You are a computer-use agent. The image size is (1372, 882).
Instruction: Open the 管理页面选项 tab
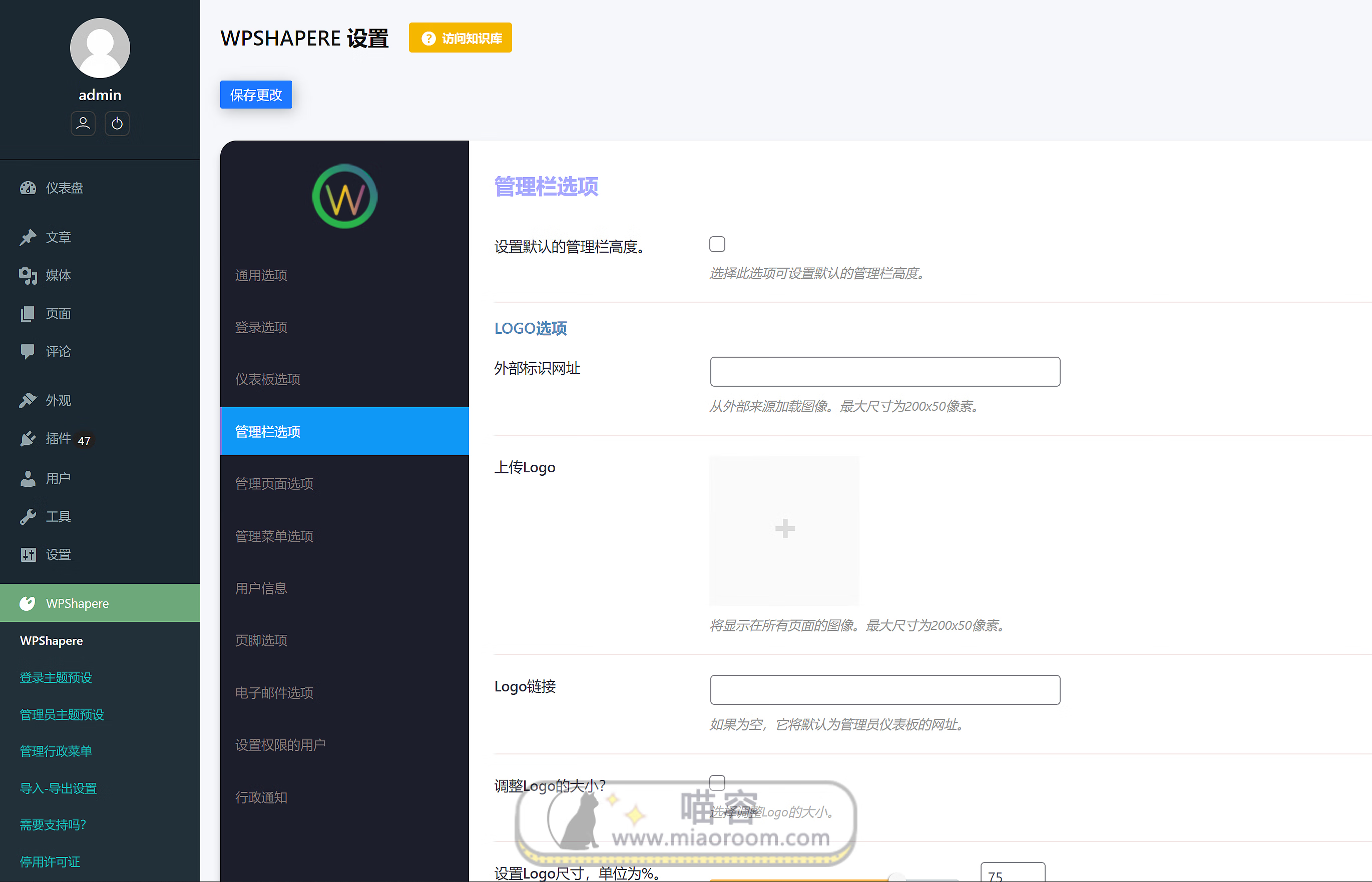[344, 484]
